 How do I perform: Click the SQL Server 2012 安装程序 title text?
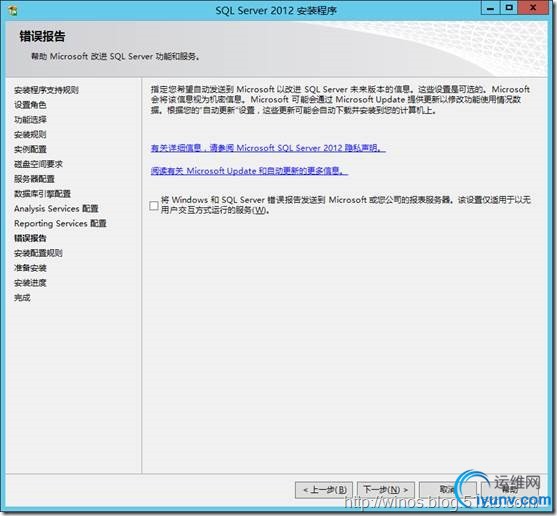276,11
